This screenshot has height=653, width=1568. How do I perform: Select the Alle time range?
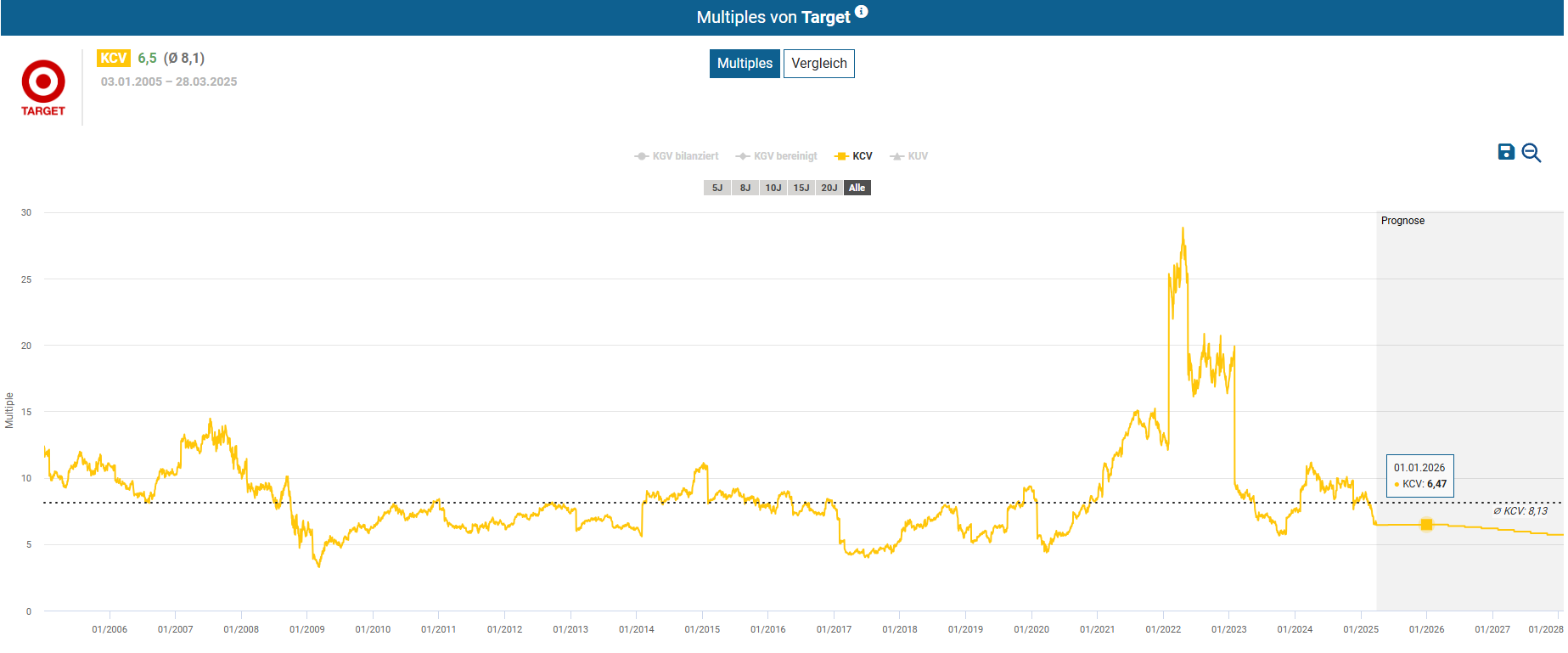[x=857, y=188]
